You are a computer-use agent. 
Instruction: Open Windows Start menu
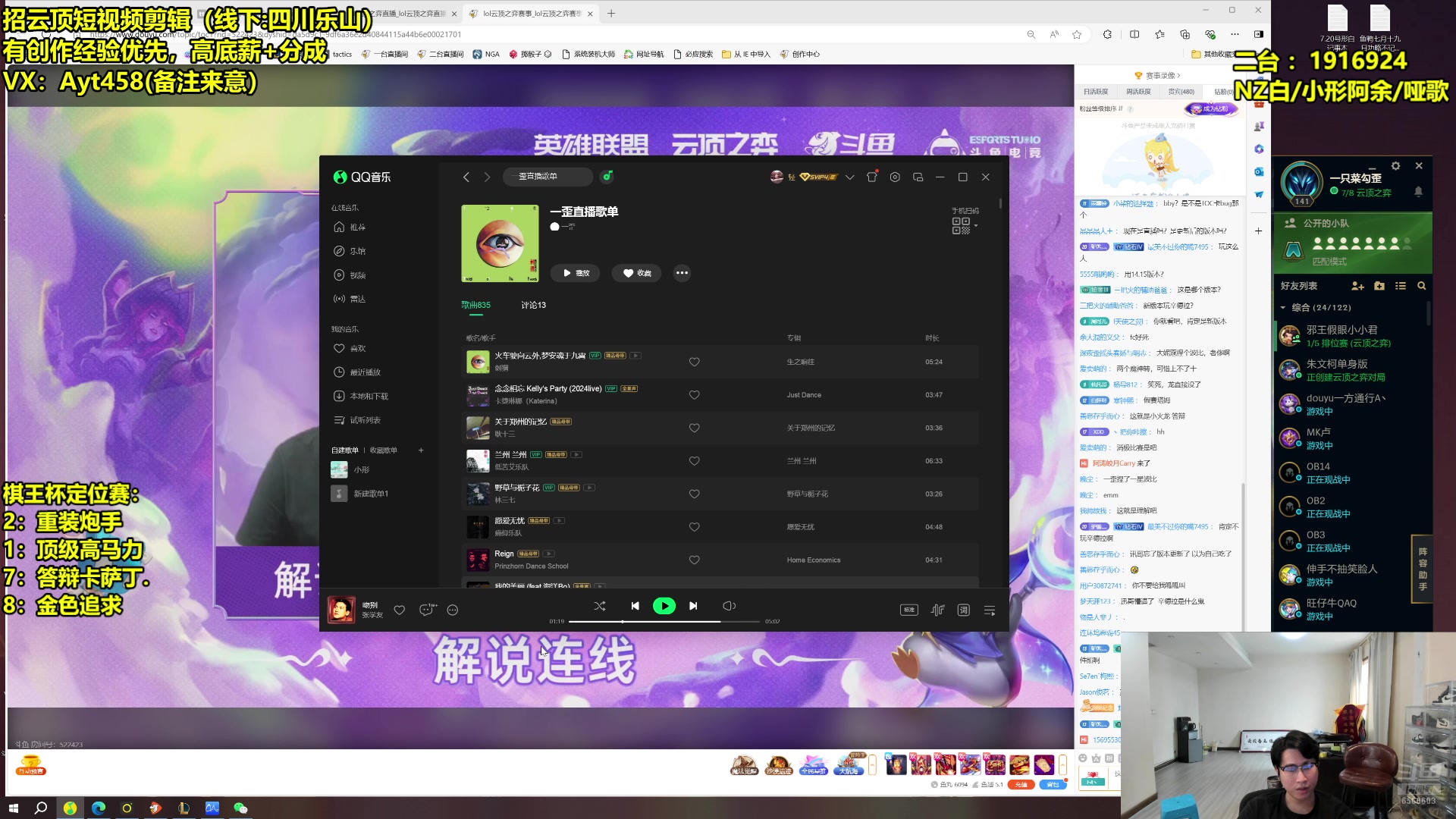coord(13,808)
